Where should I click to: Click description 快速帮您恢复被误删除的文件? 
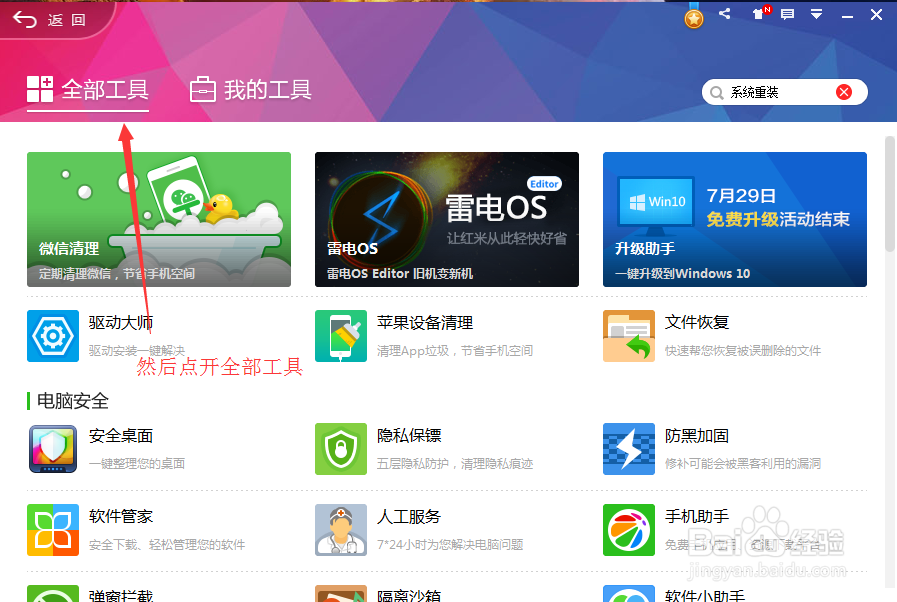tap(743, 351)
